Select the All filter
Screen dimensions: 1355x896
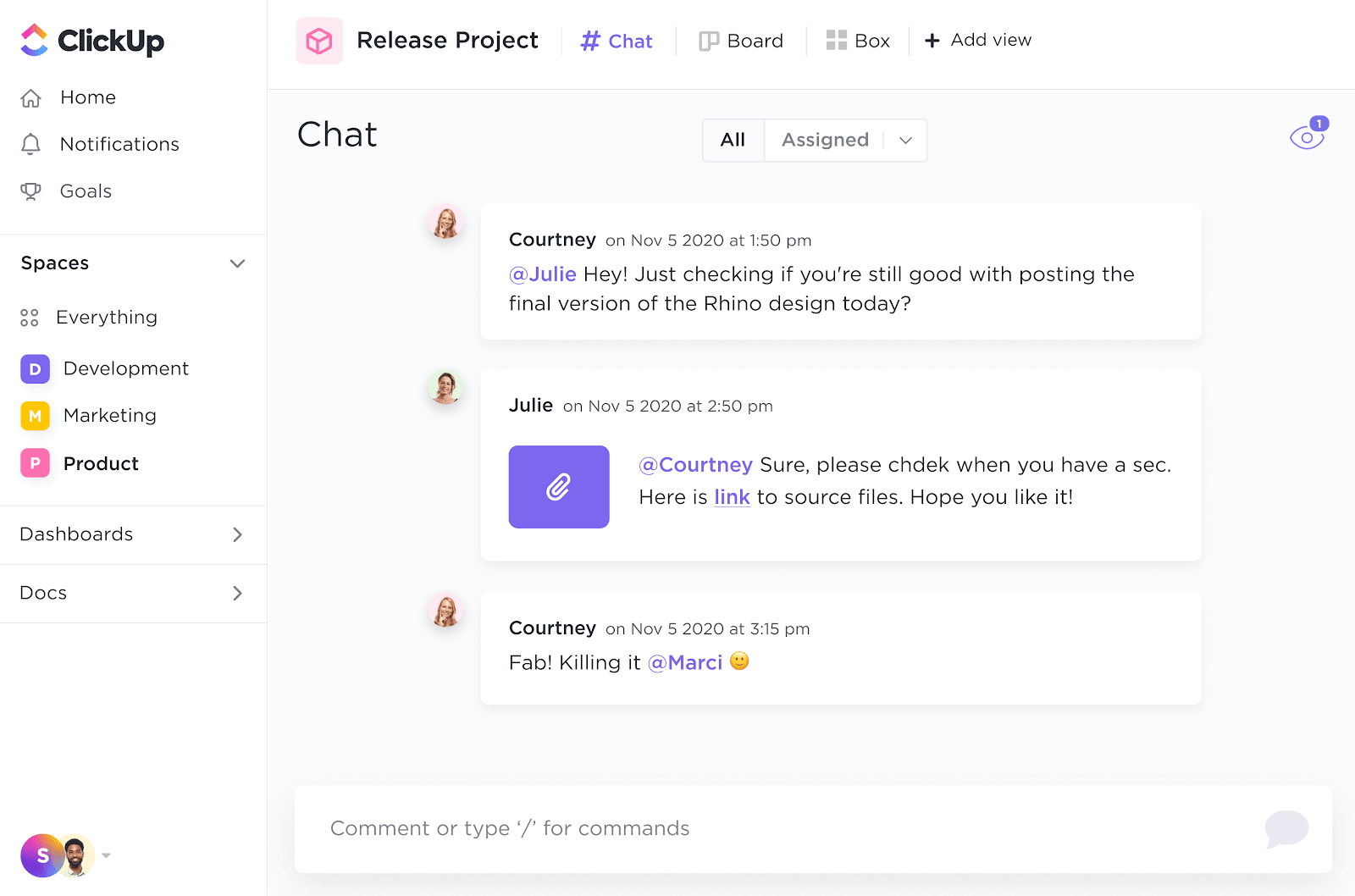coord(732,140)
